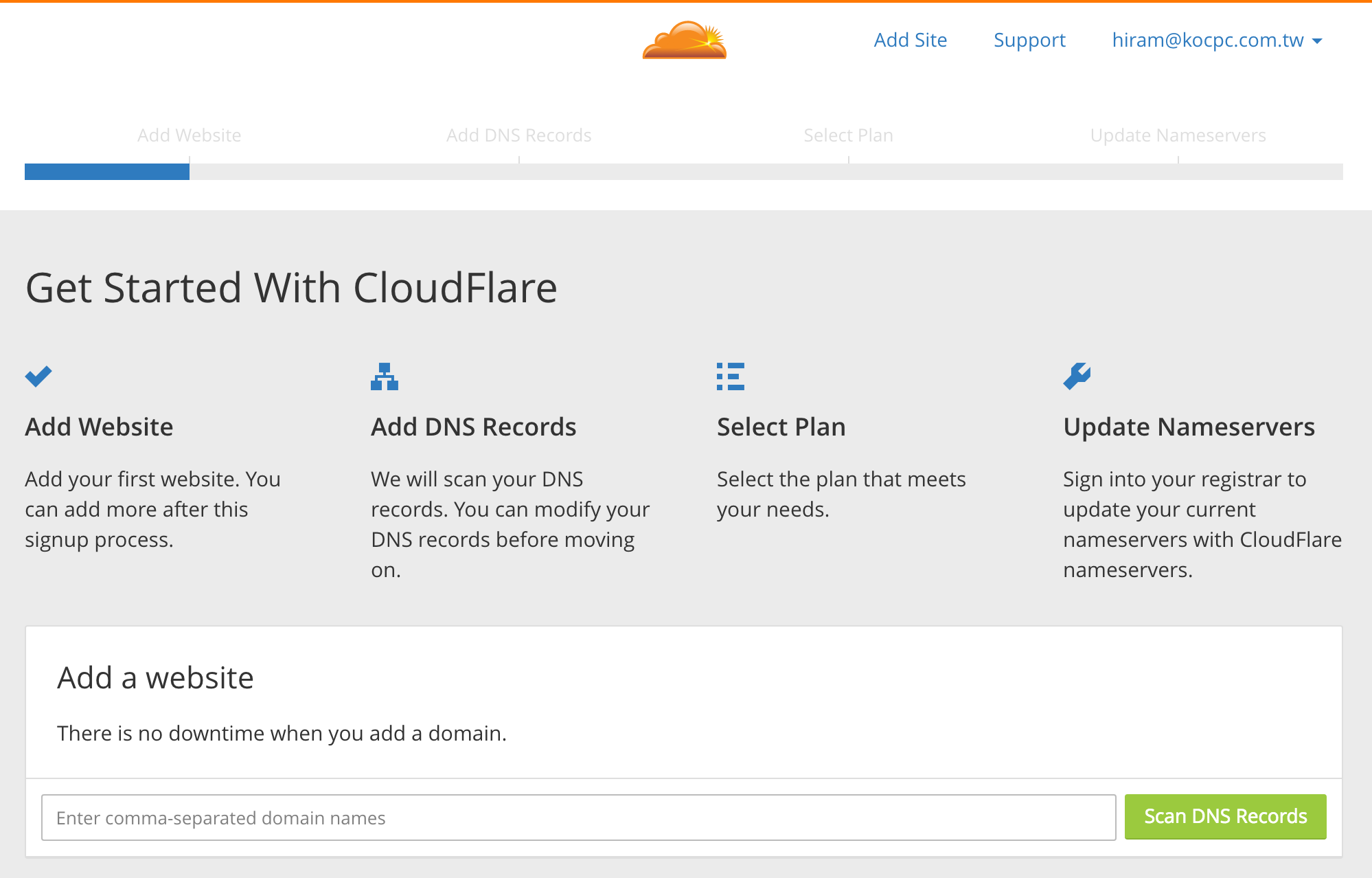Click 'There is no downtime when you add a domain.'

282,733
